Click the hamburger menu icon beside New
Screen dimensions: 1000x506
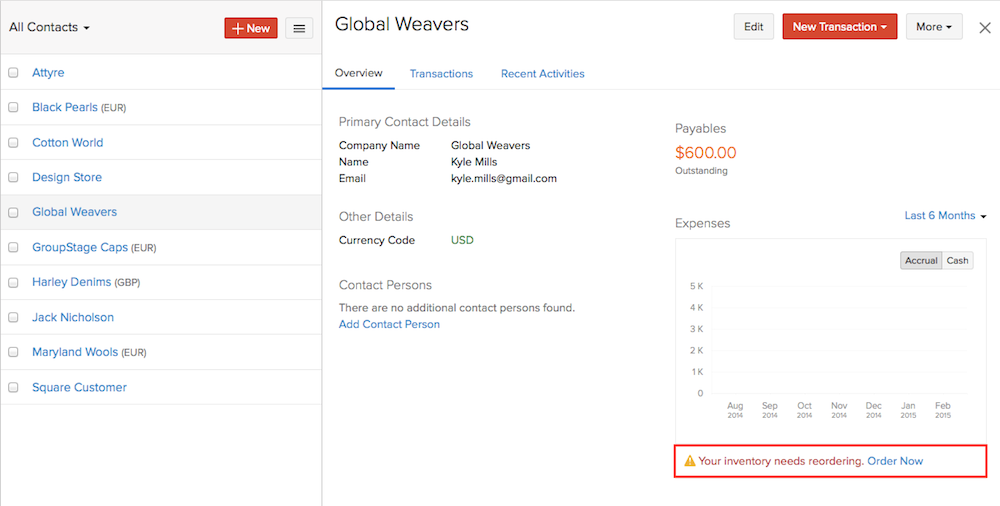click(299, 28)
